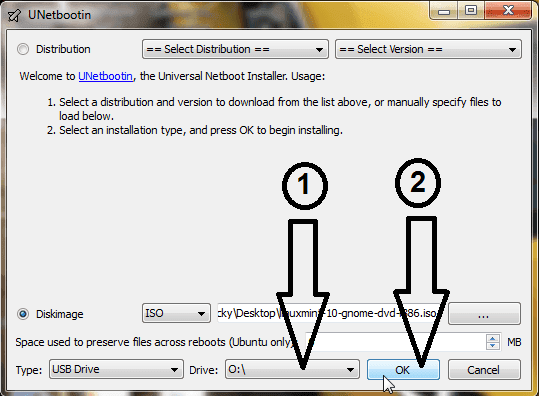This screenshot has height=396, width=540.
Task: Click the 'Drive:' label
Action: point(204,370)
